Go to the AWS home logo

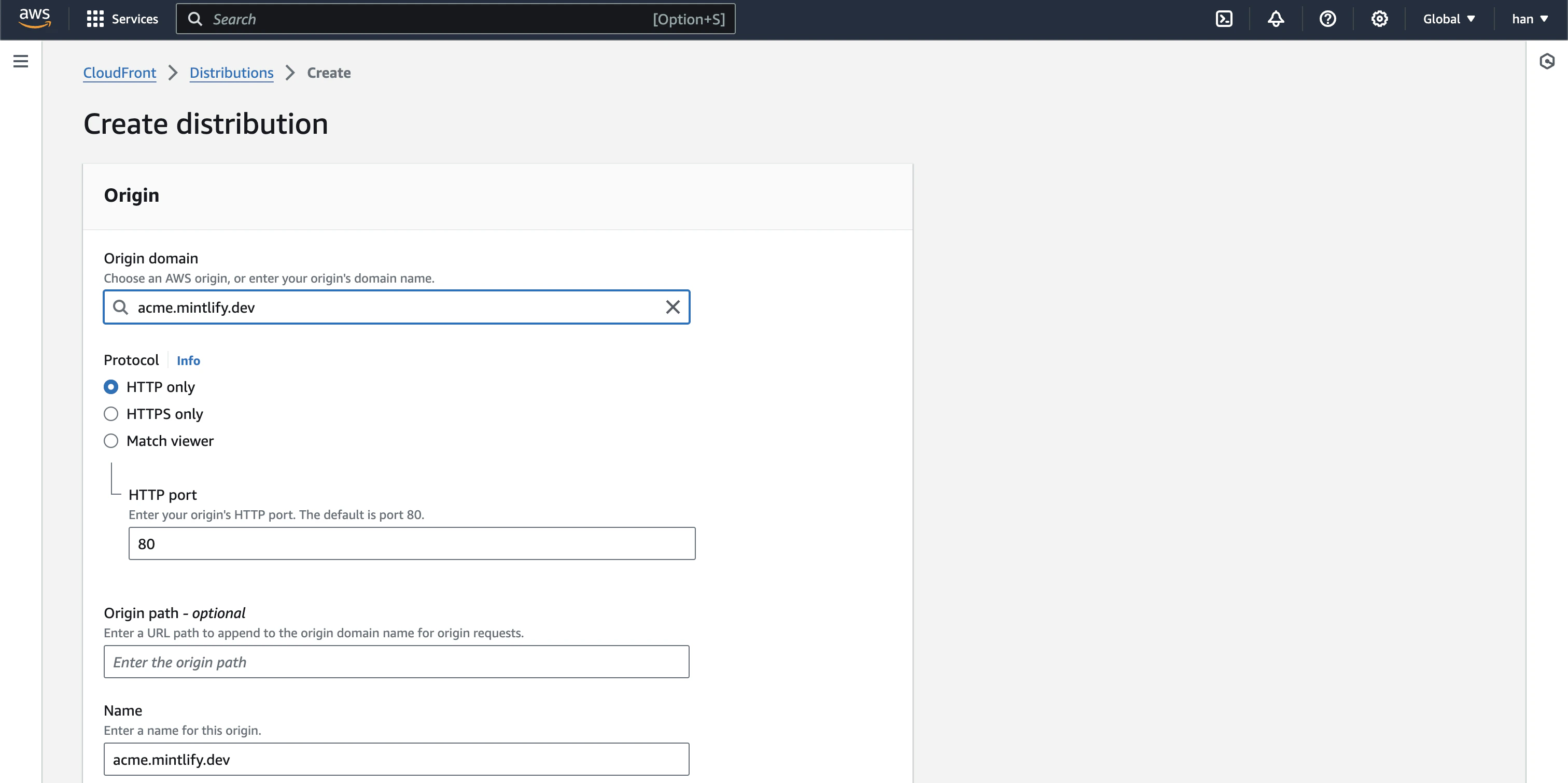point(34,18)
